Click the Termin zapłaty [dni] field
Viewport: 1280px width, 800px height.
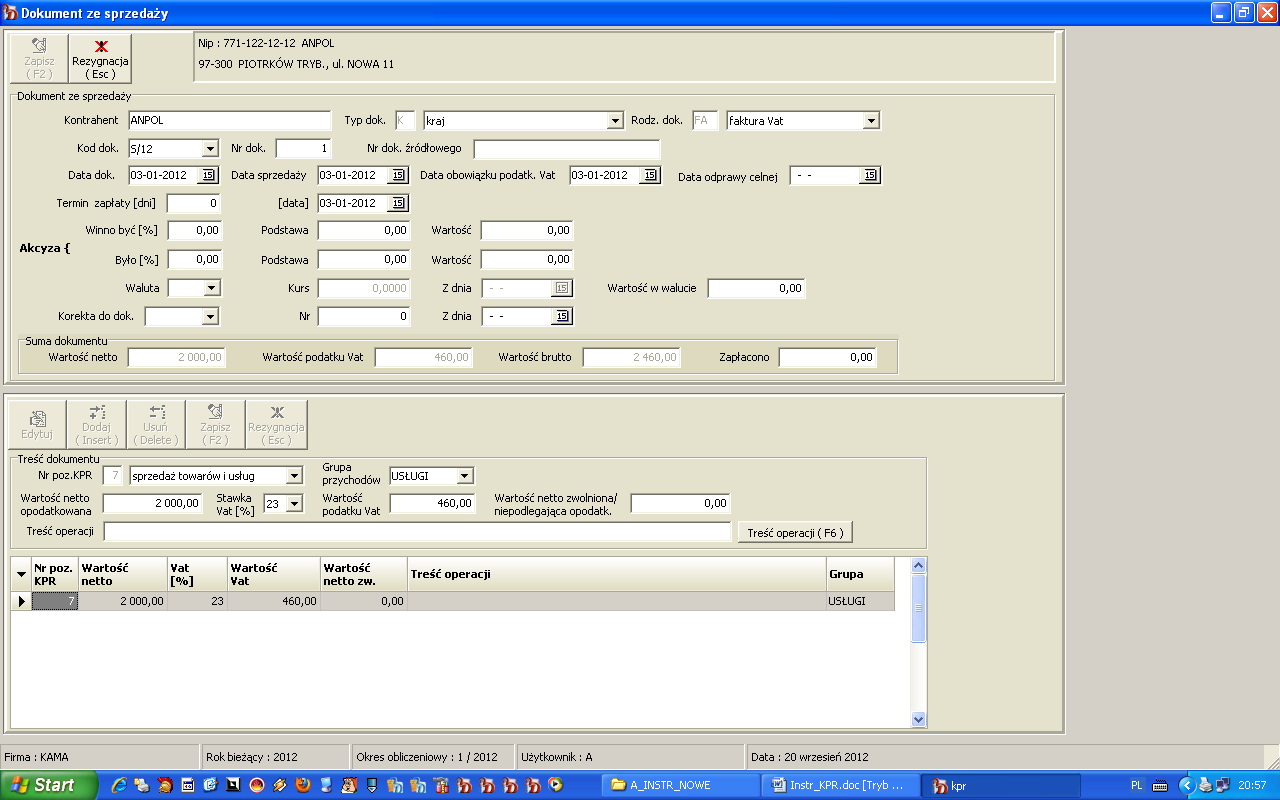(194, 203)
